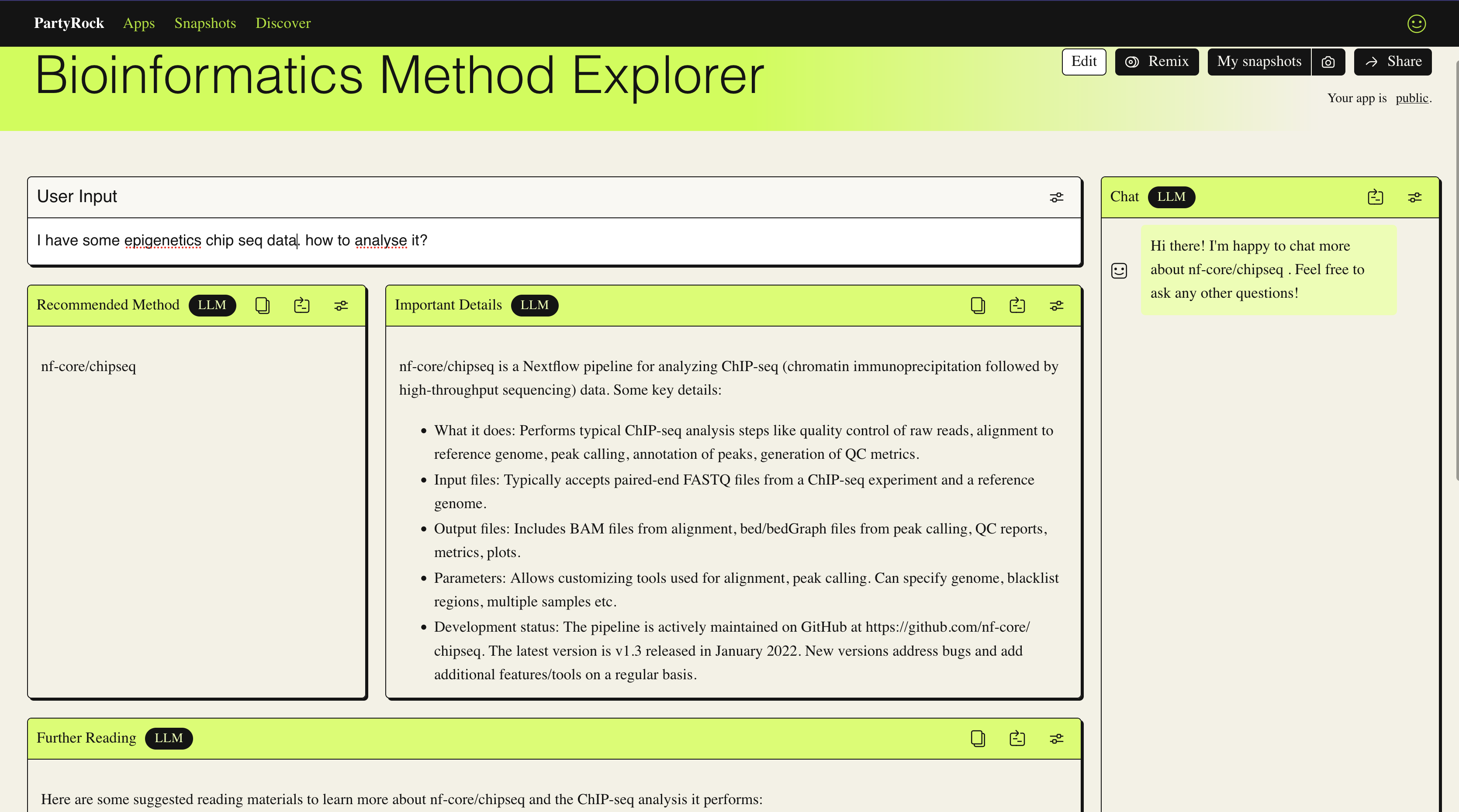The image size is (1459, 812).
Task: Copy Important Details text to clipboard
Action: 978,306
